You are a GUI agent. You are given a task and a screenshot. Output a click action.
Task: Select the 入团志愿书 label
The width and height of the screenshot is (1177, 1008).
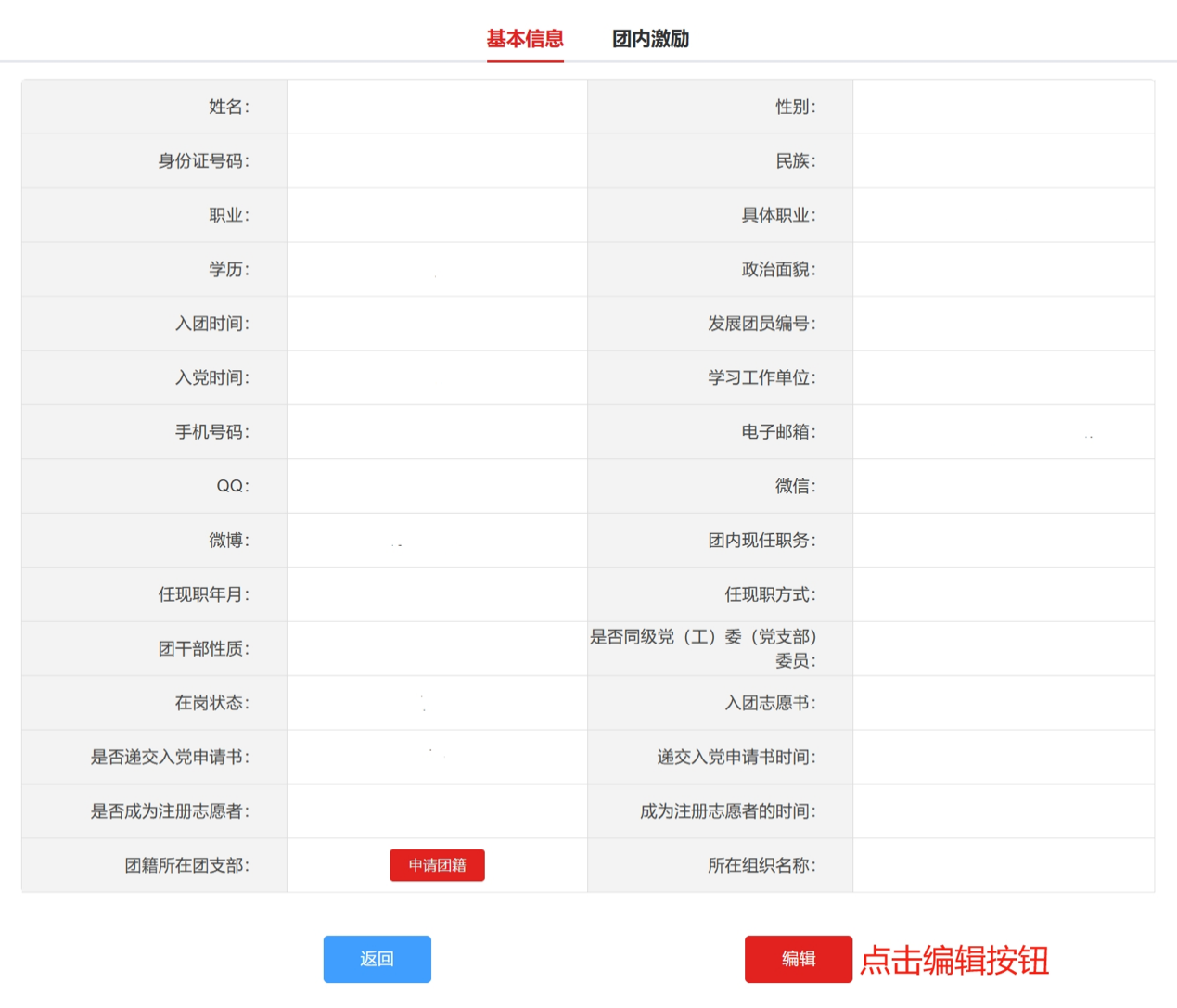[770, 703]
